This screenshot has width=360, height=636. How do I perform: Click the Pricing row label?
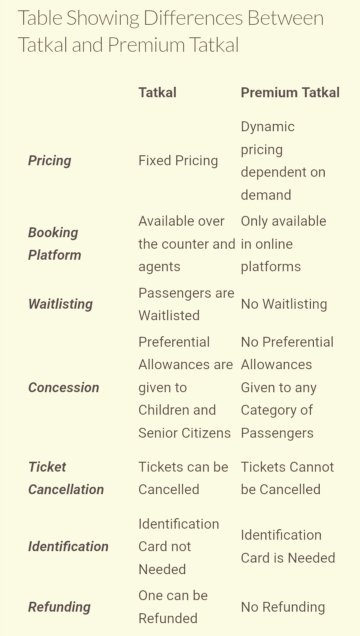point(49,161)
